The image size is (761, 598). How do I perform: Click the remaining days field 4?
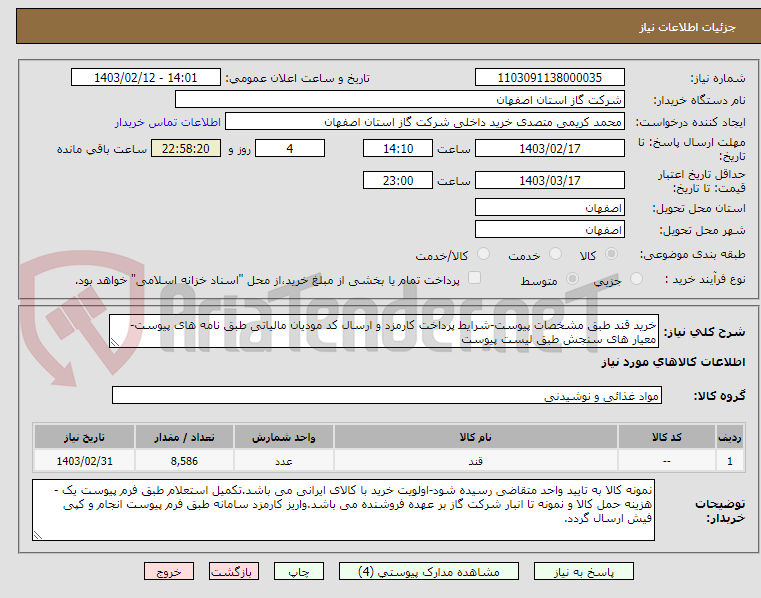click(290, 149)
